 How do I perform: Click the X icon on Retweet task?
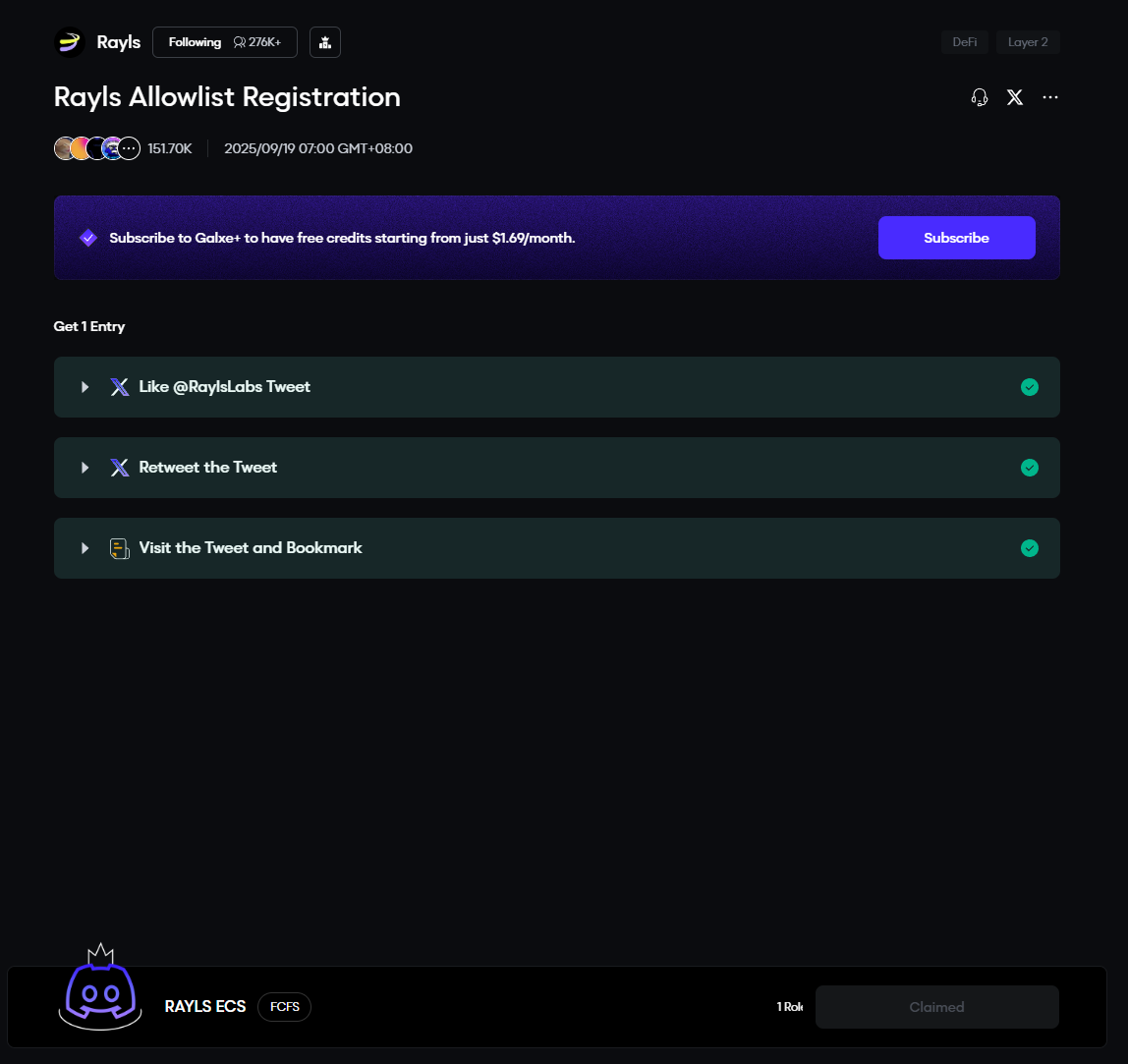pos(120,468)
